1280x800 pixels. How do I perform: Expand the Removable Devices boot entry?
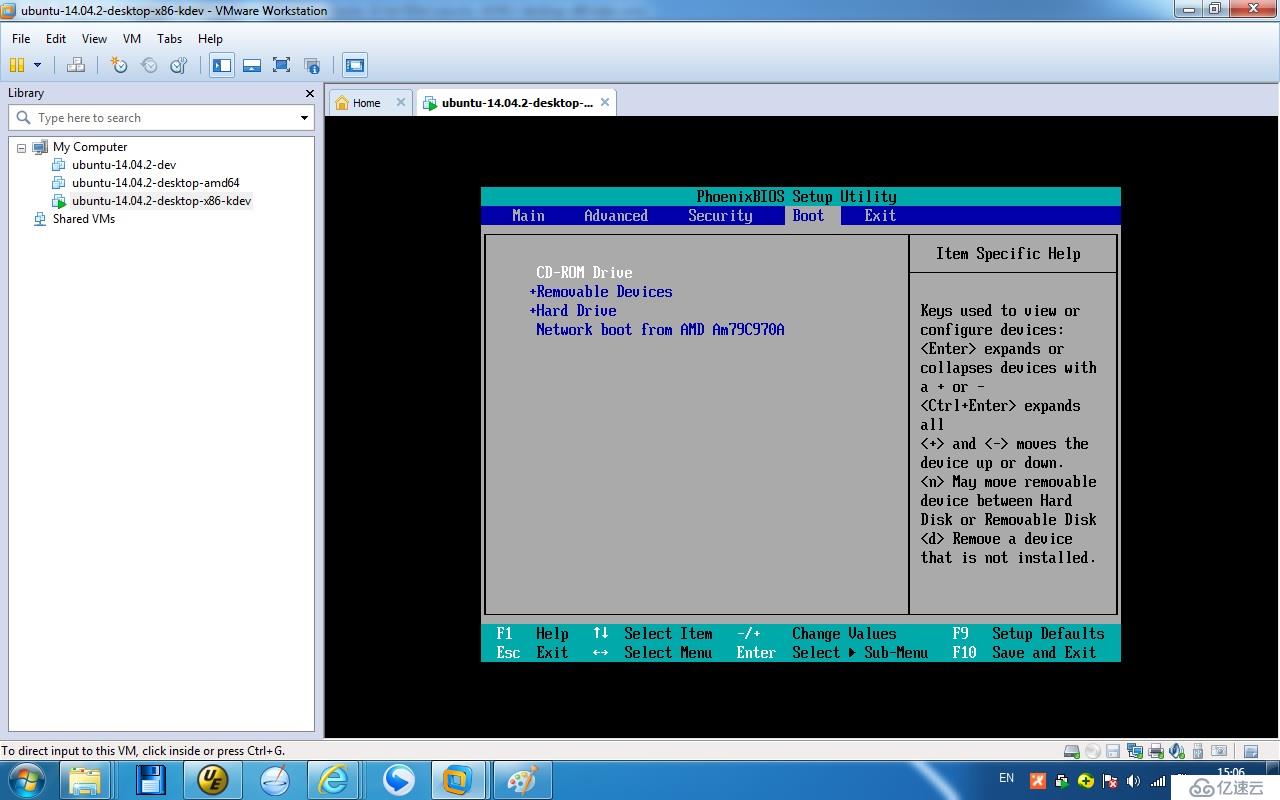(601, 292)
